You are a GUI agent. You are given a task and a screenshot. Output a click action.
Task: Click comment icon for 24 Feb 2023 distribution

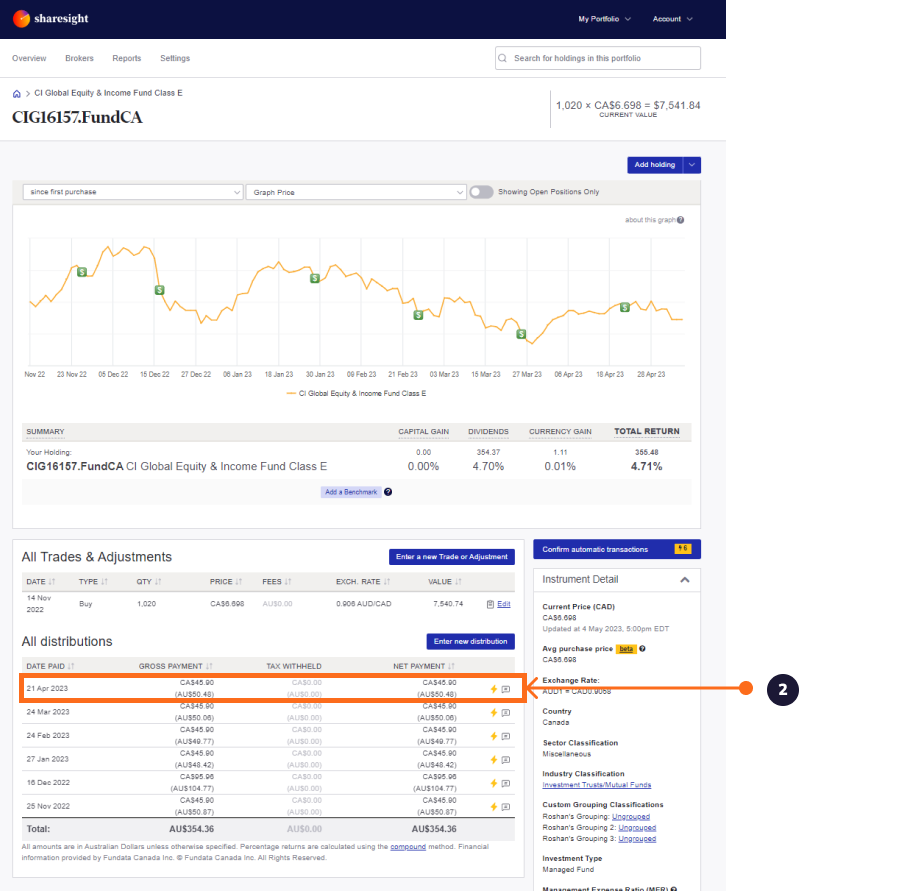pyautogui.click(x=506, y=736)
